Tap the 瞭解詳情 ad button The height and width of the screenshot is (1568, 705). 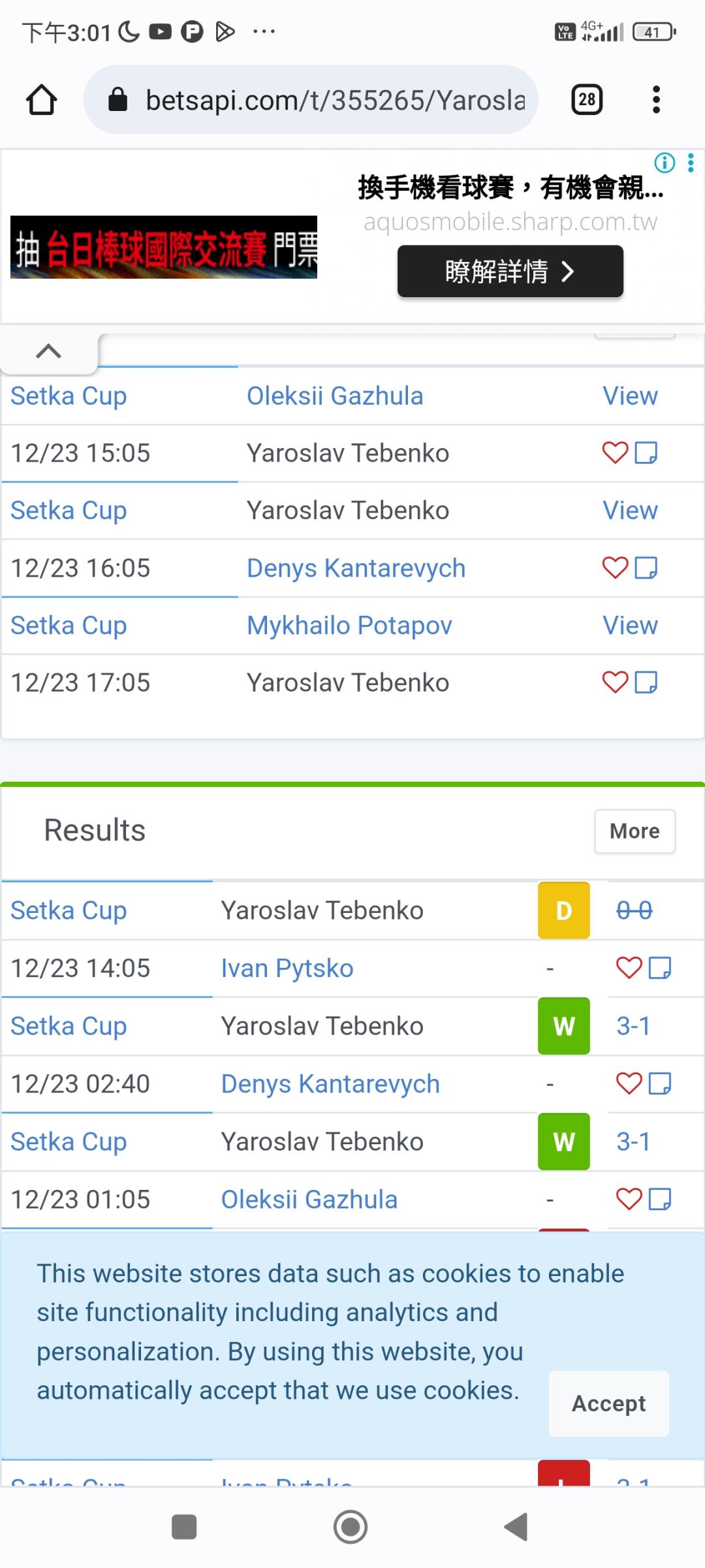510,271
